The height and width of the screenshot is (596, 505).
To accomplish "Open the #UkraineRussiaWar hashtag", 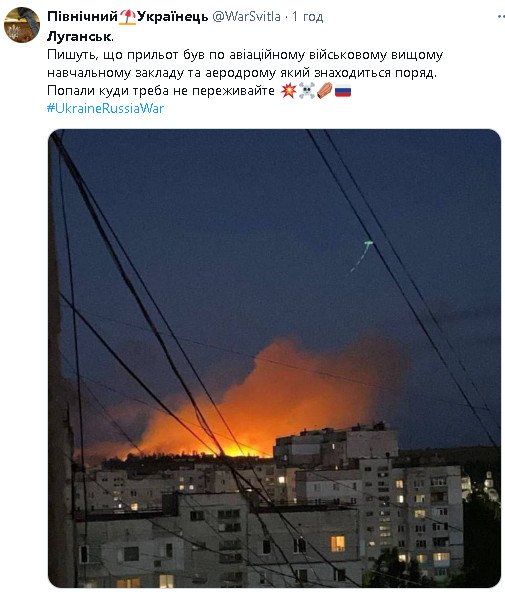I will pyautogui.click(x=105, y=109).
